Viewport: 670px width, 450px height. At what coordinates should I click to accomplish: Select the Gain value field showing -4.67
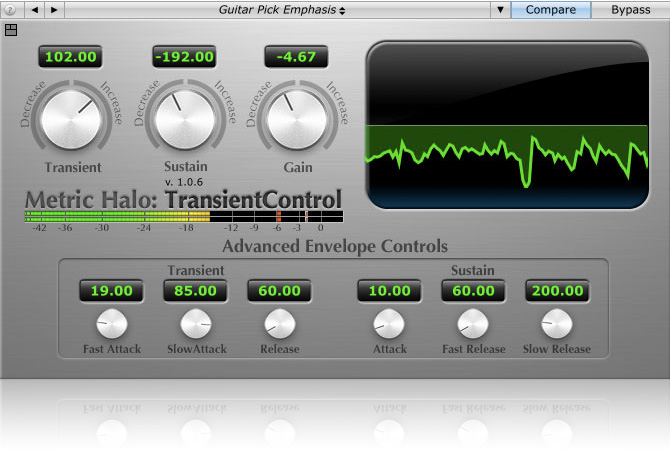(x=296, y=57)
